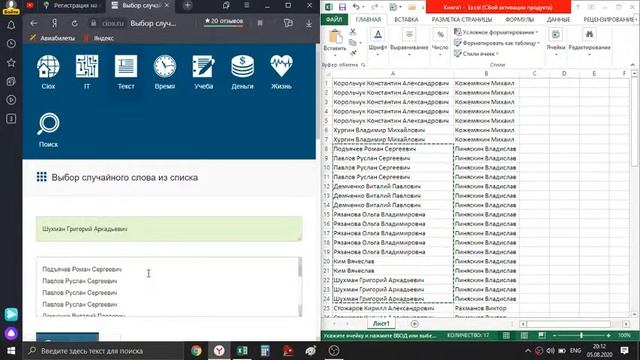640x360 pixels.
Task: Switch to РАЗМЕТКА СТРАНИЦЫ ribbon tab
Action: tap(462, 19)
